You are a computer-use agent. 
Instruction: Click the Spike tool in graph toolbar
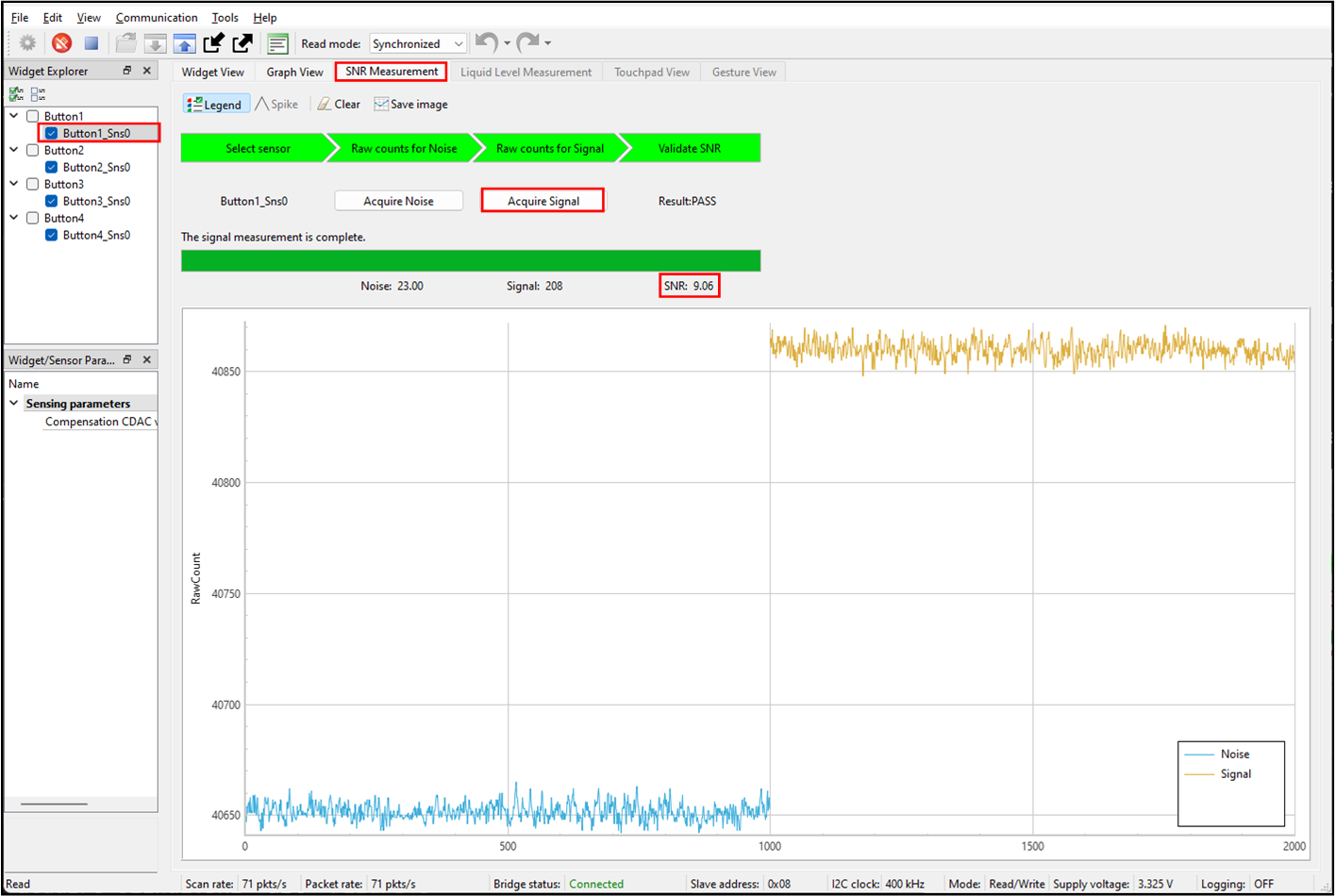click(276, 105)
